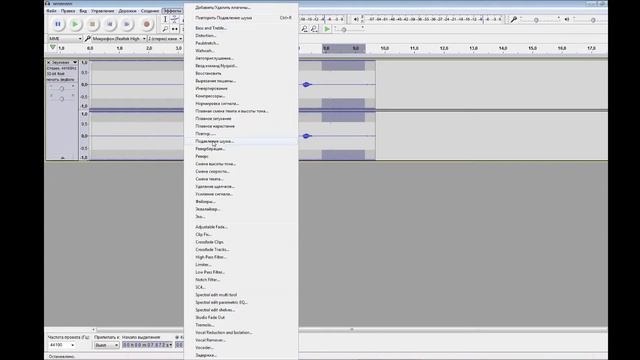Open the Правка menu

(x=68, y=11)
